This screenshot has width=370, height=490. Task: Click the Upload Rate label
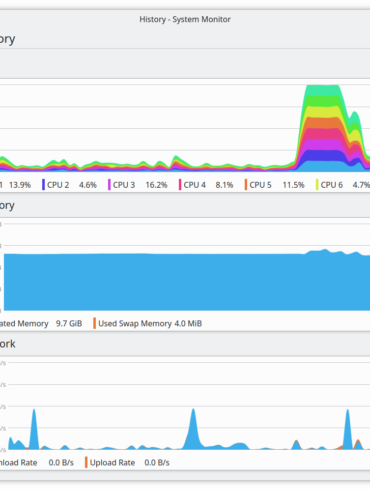pos(112,462)
